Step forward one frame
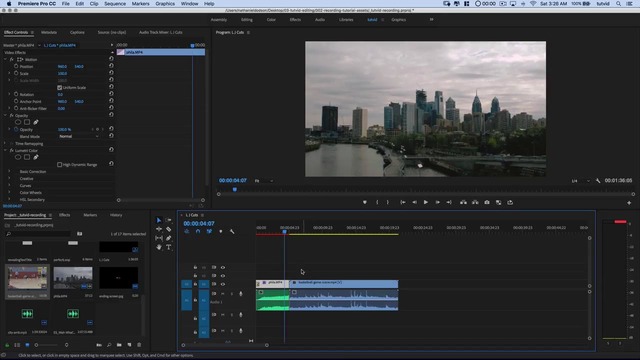 tap(437, 202)
